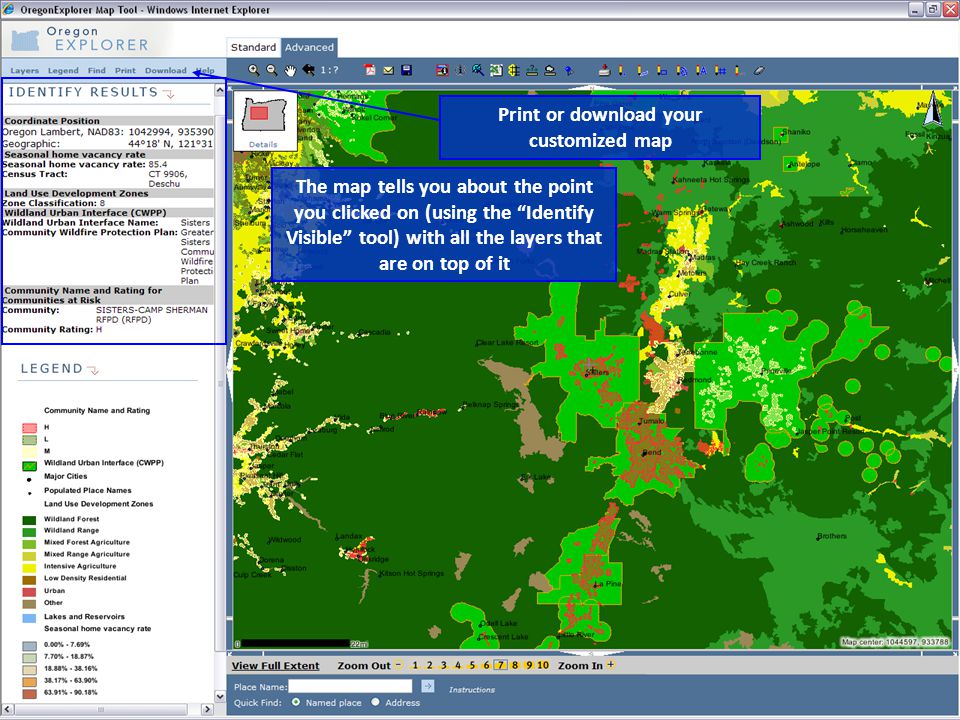Set zoom level to 3
Image resolution: width=960 pixels, height=720 pixels.
[443, 665]
